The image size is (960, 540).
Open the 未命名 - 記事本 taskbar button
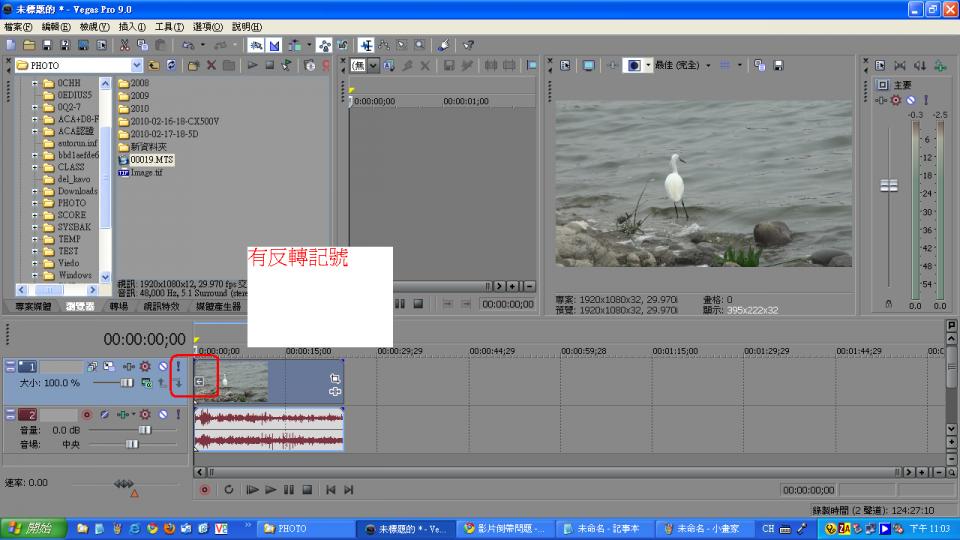(x=603, y=528)
